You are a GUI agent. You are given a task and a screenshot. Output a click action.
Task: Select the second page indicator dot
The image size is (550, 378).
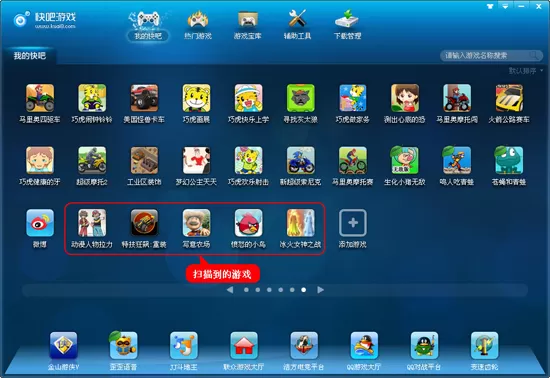[258, 290]
